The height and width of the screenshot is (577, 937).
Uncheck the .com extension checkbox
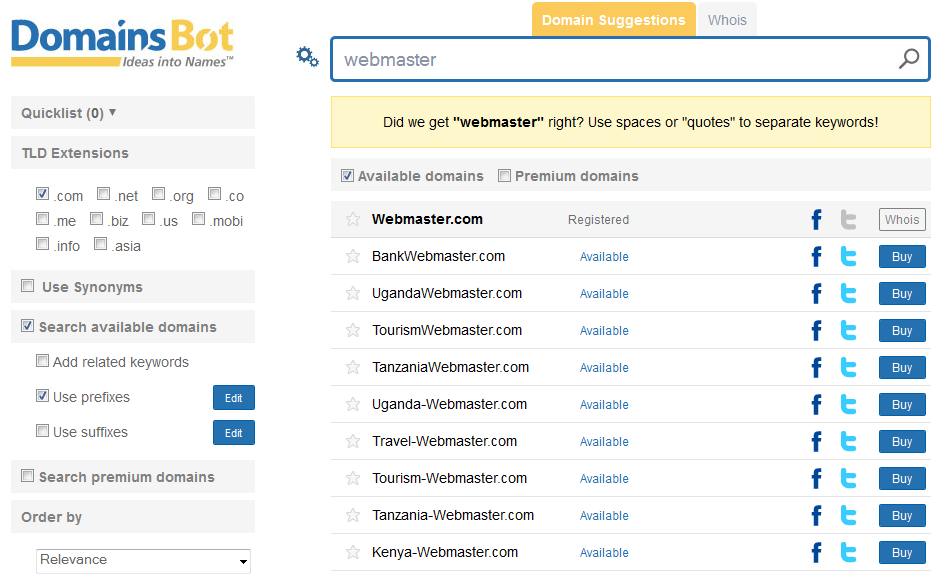tap(42, 194)
